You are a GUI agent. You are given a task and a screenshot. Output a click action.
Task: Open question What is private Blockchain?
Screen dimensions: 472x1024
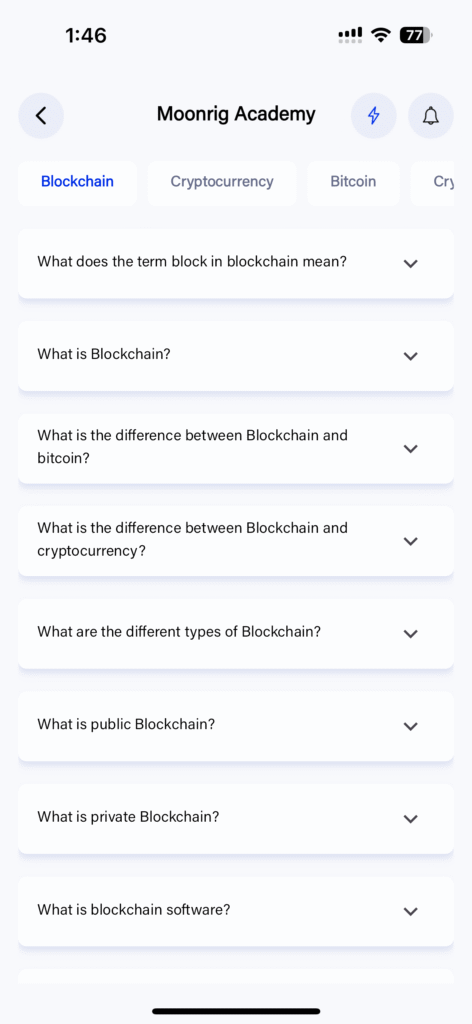(236, 818)
